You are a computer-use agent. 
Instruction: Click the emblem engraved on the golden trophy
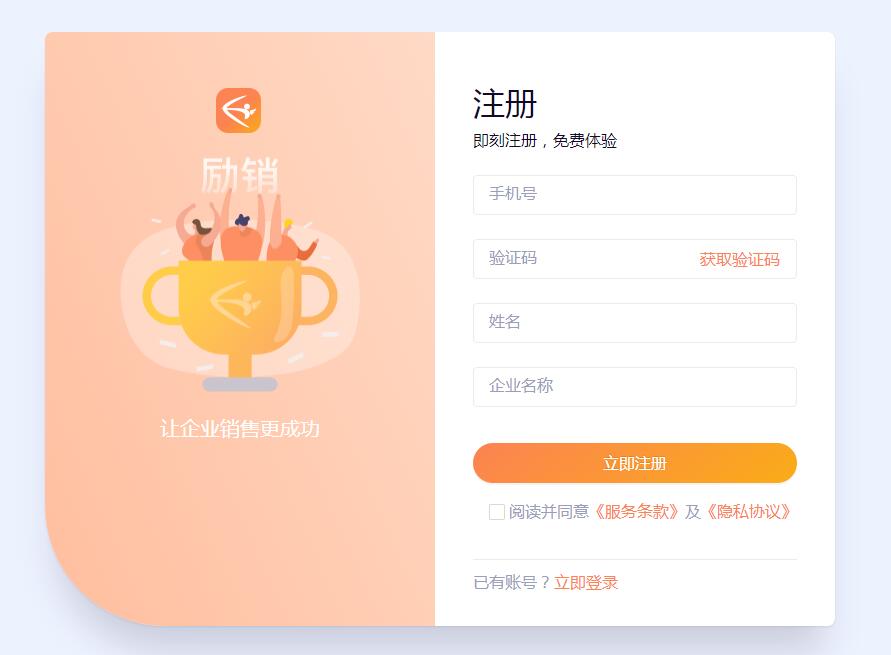coord(235,304)
